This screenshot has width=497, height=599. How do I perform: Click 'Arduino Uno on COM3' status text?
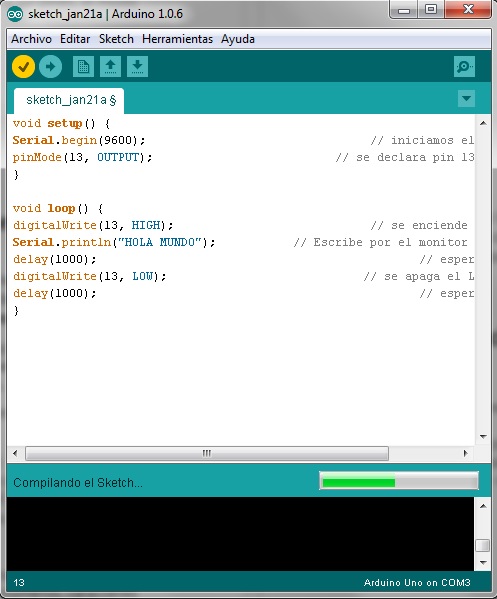click(x=417, y=583)
